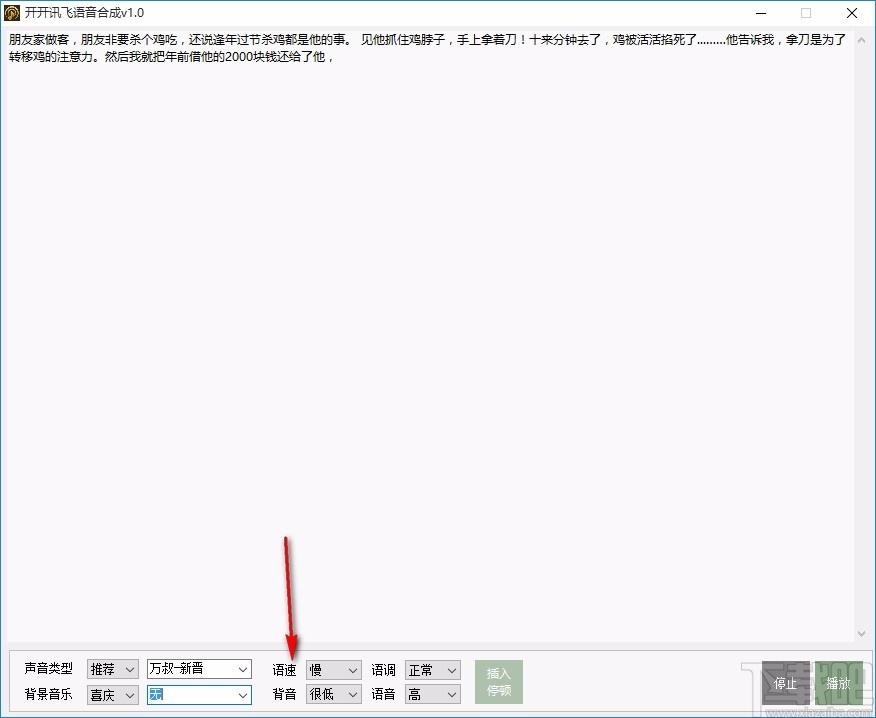876x718 pixels.
Task: Click the 声音类型 label
Action: click(49, 668)
